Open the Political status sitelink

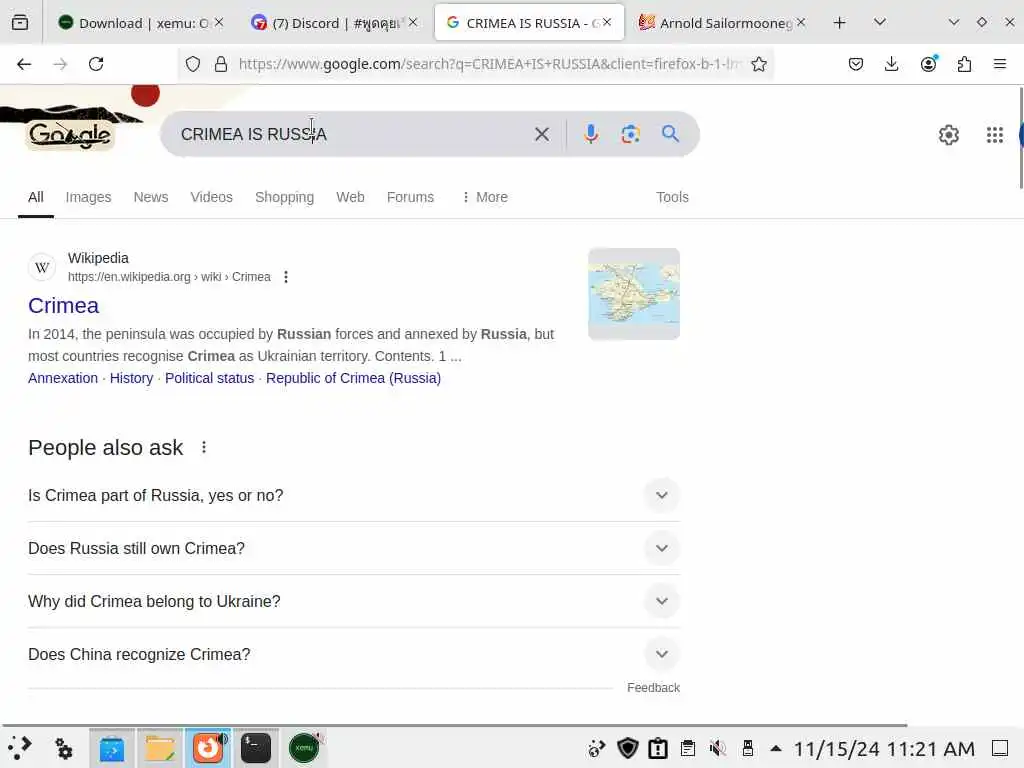(210, 378)
